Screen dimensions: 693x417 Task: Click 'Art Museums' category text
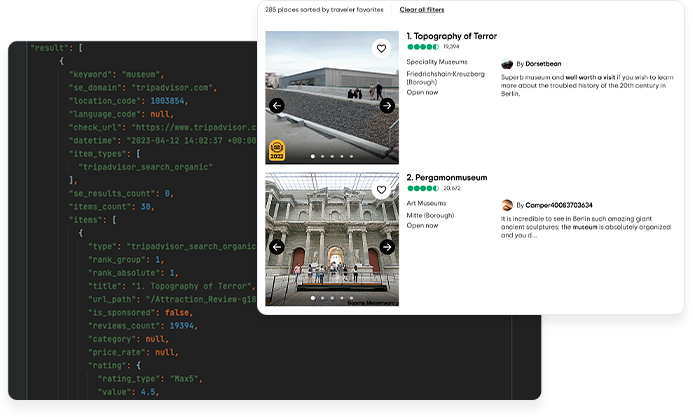pos(426,203)
